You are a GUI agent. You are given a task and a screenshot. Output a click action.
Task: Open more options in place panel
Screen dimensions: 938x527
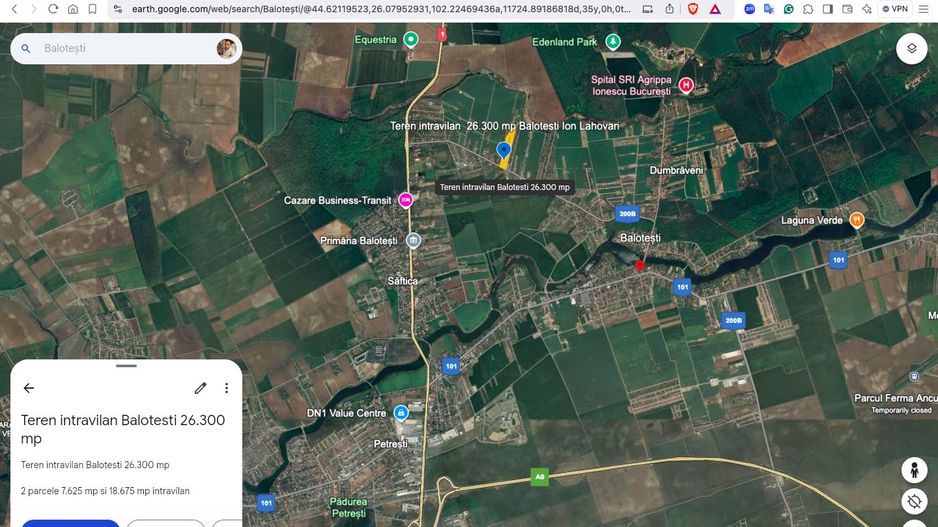pyautogui.click(x=226, y=388)
